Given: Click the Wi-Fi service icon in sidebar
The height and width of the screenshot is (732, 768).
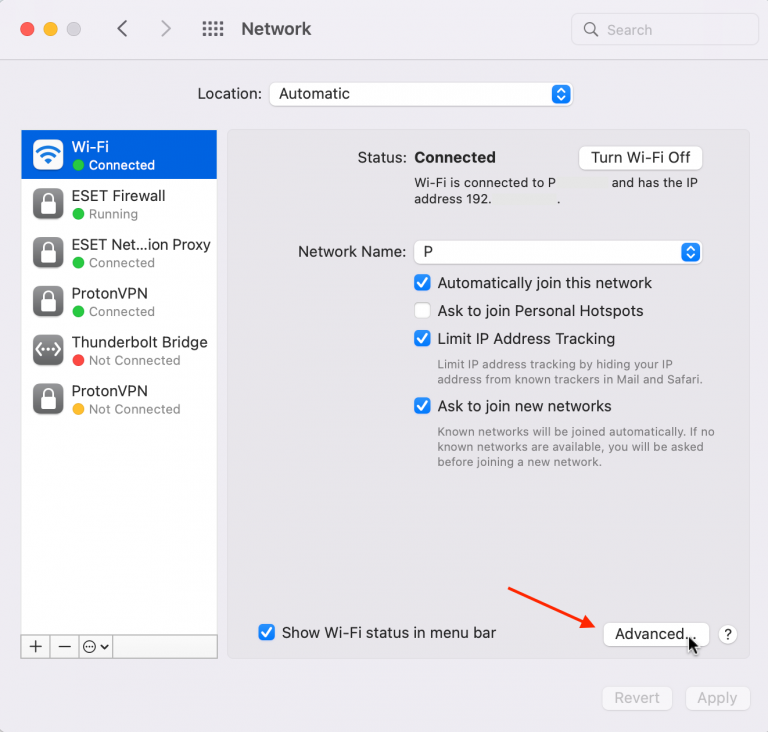Looking at the screenshot, I should pyautogui.click(x=48, y=154).
